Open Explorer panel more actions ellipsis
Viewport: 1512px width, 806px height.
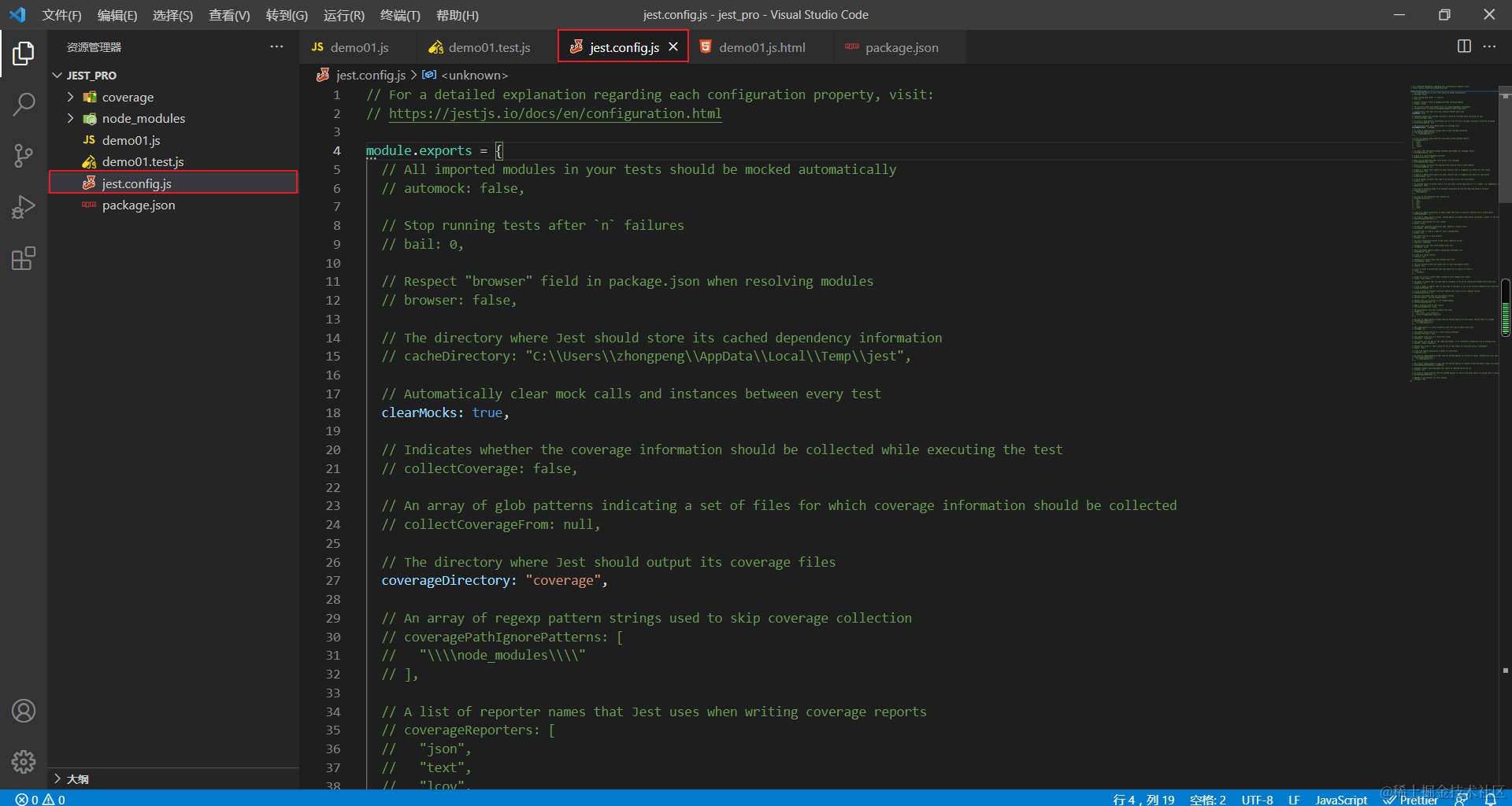tap(276, 46)
